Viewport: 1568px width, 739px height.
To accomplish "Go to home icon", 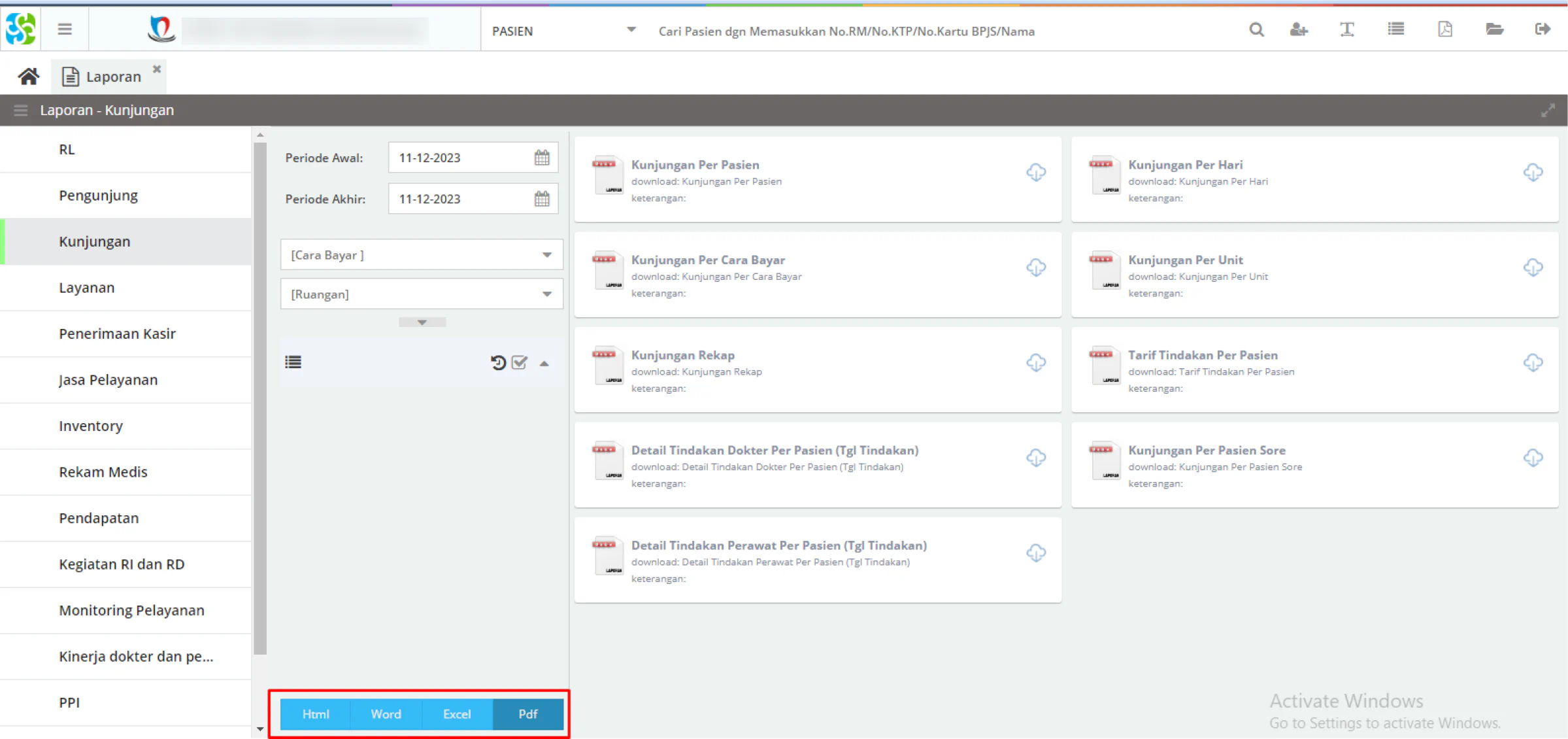I will click(x=28, y=77).
